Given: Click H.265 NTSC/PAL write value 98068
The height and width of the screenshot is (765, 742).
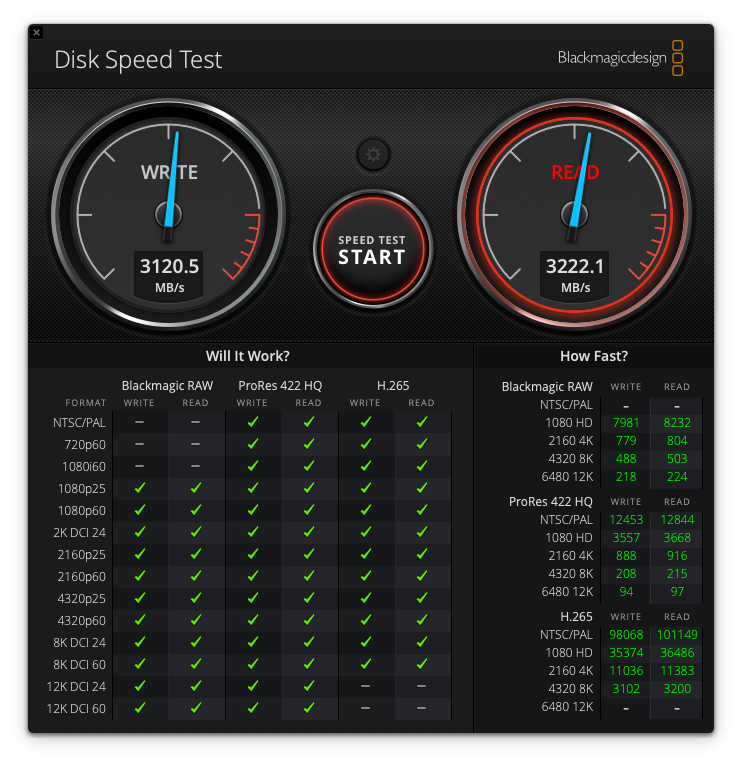Looking at the screenshot, I should [626, 635].
